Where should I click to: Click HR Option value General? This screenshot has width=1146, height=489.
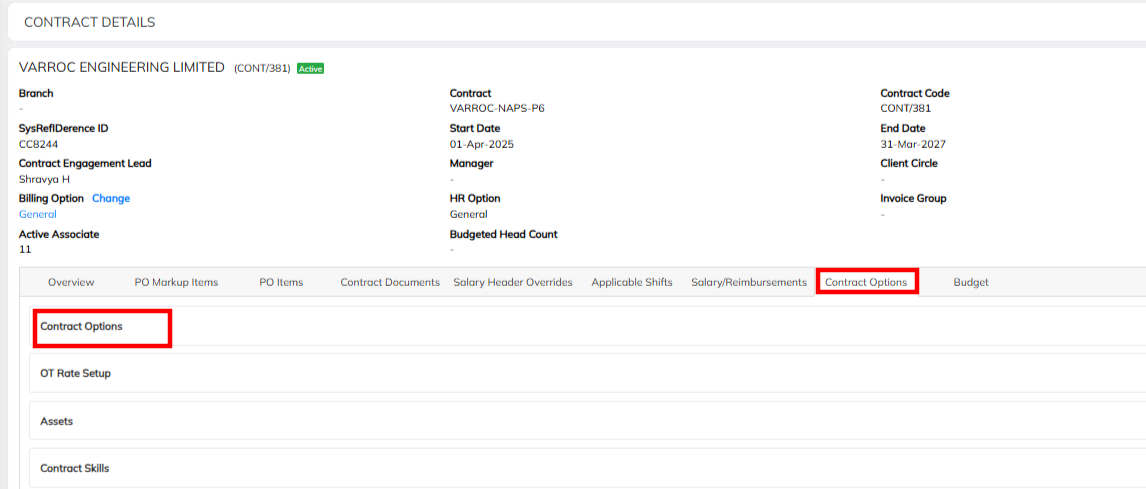click(x=468, y=214)
